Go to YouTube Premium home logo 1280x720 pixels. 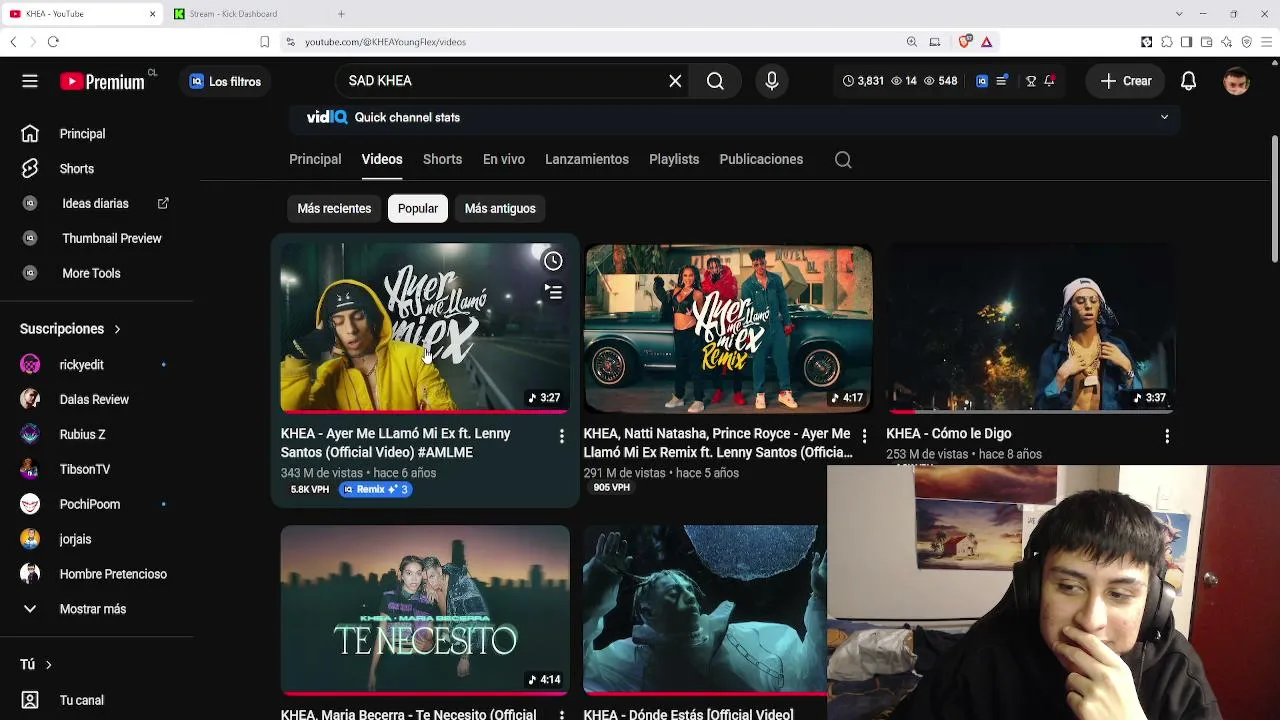[102, 82]
